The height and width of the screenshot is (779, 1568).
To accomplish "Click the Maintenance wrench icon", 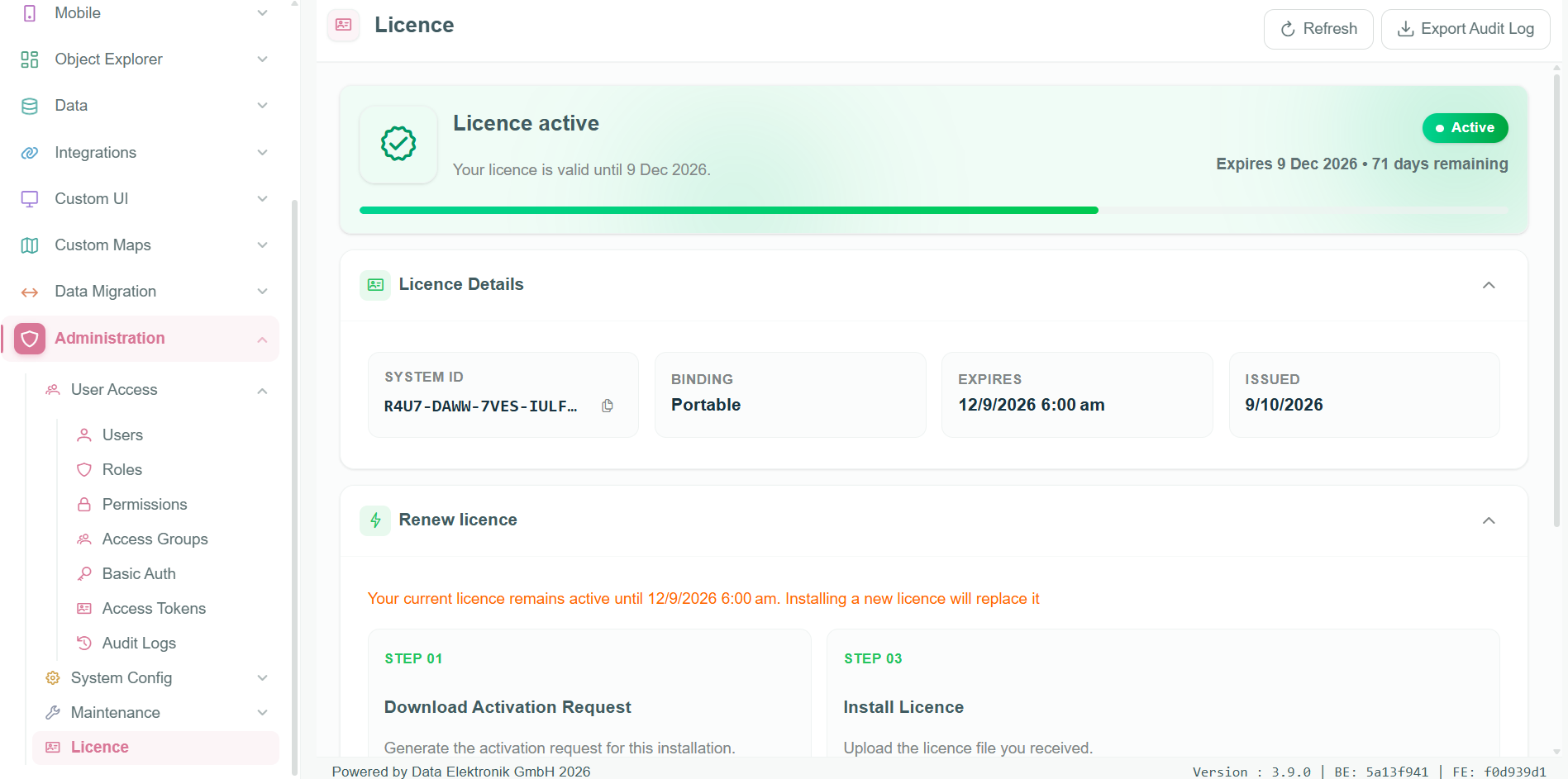I will coord(53,713).
